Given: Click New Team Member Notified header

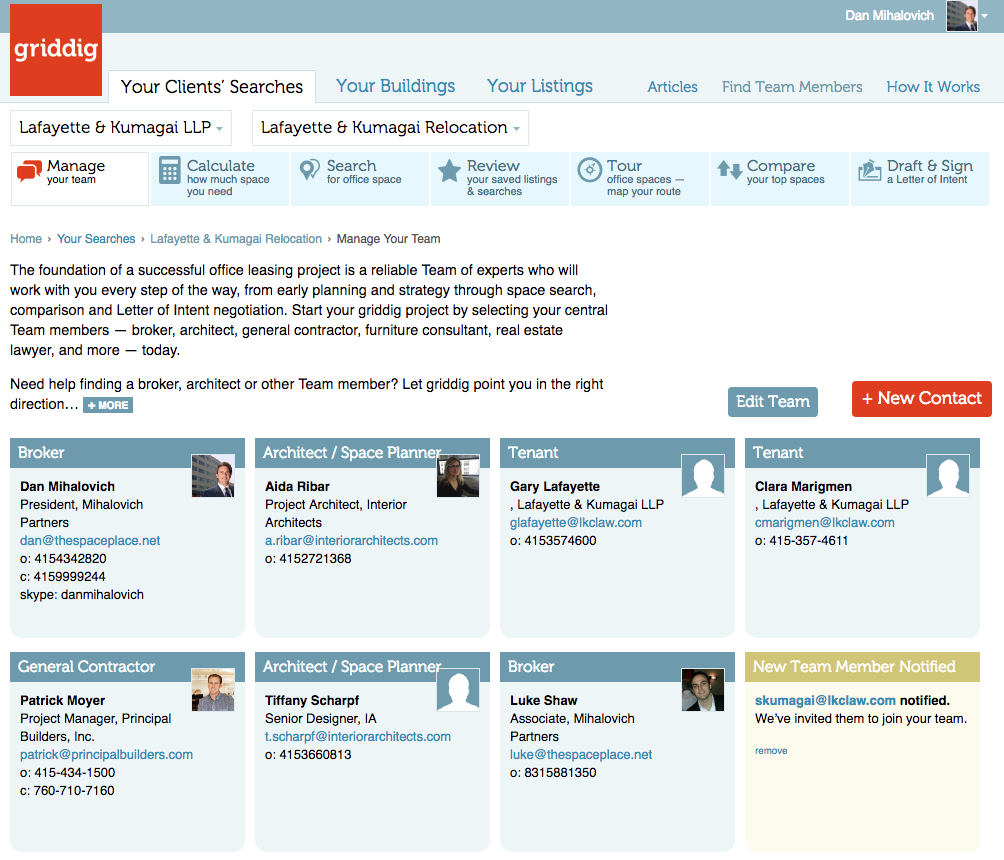Looking at the screenshot, I should pyautogui.click(x=862, y=667).
